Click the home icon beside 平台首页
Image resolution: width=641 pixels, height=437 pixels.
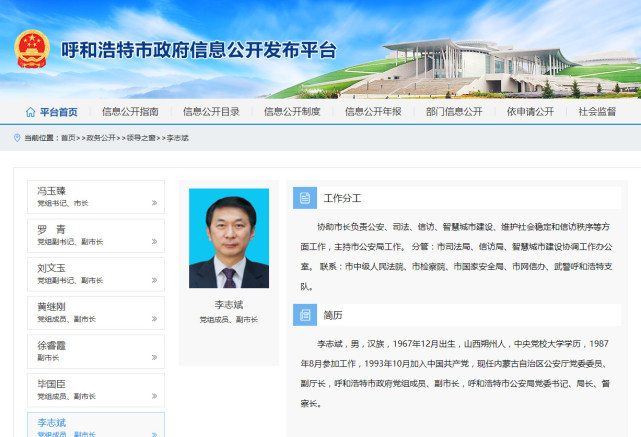[x=30, y=112]
